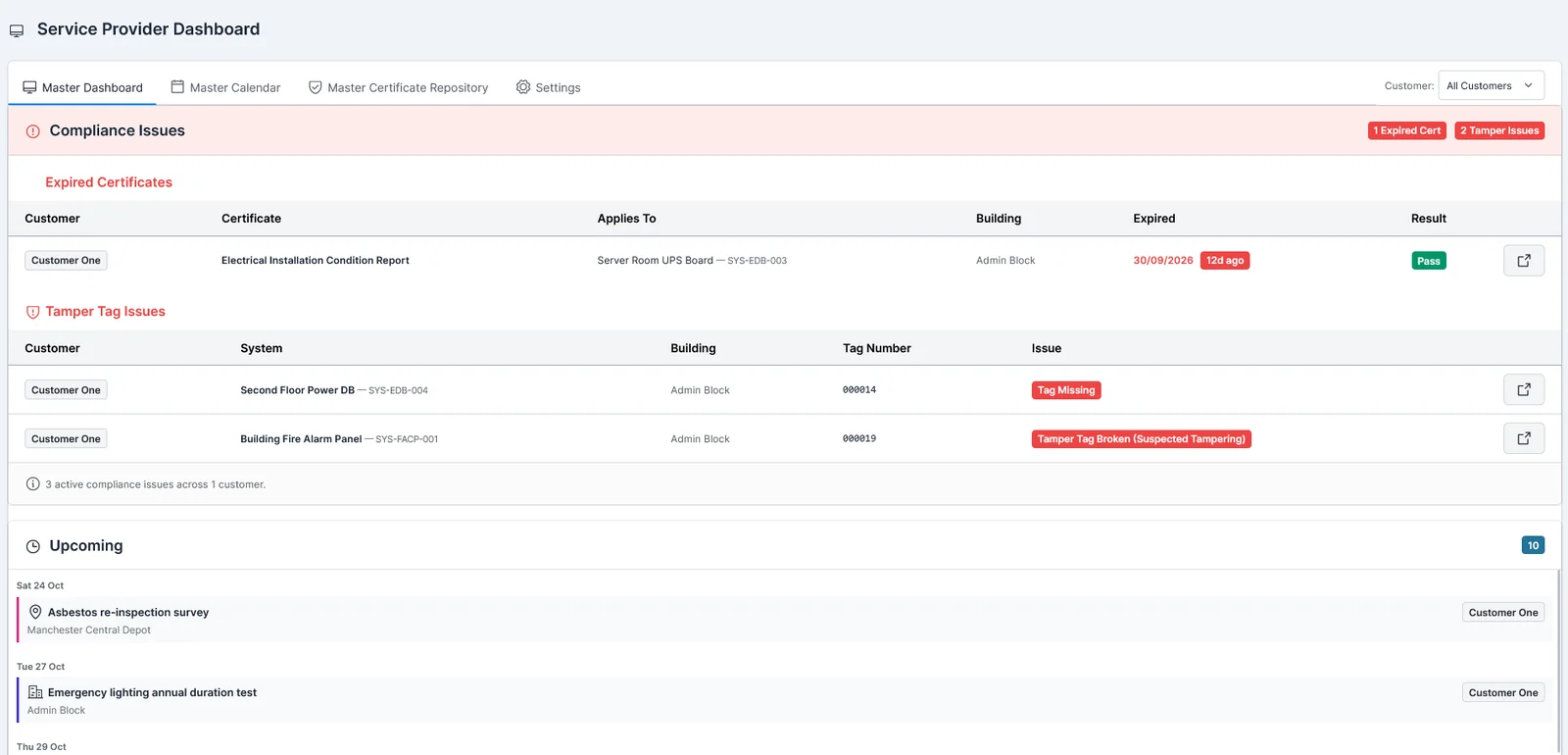1568x755 pixels.
Task: Click the Expired Certificates section heading
Action: (109, 182)
